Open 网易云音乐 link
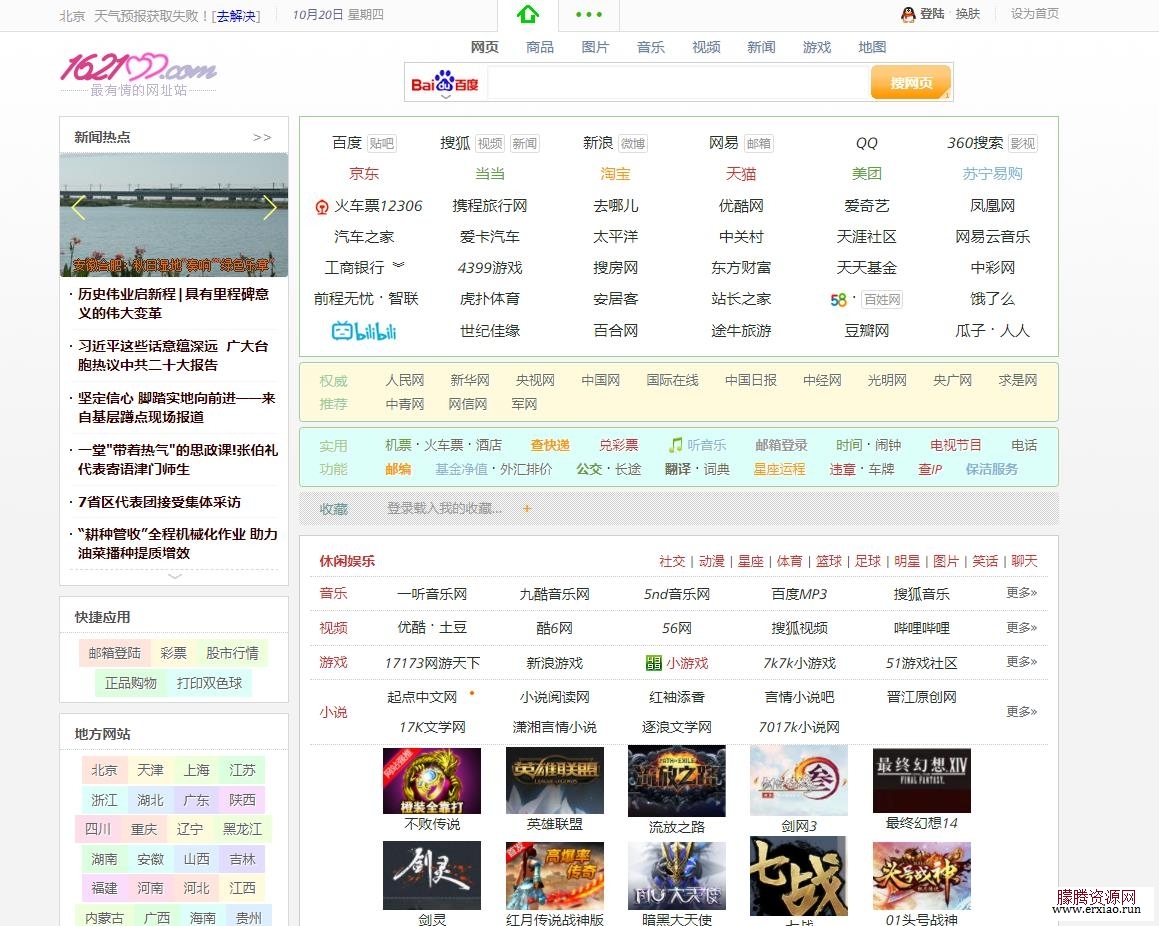Image resolution: width=1159 pixels, height=926 pixels. tap(992, 237)
